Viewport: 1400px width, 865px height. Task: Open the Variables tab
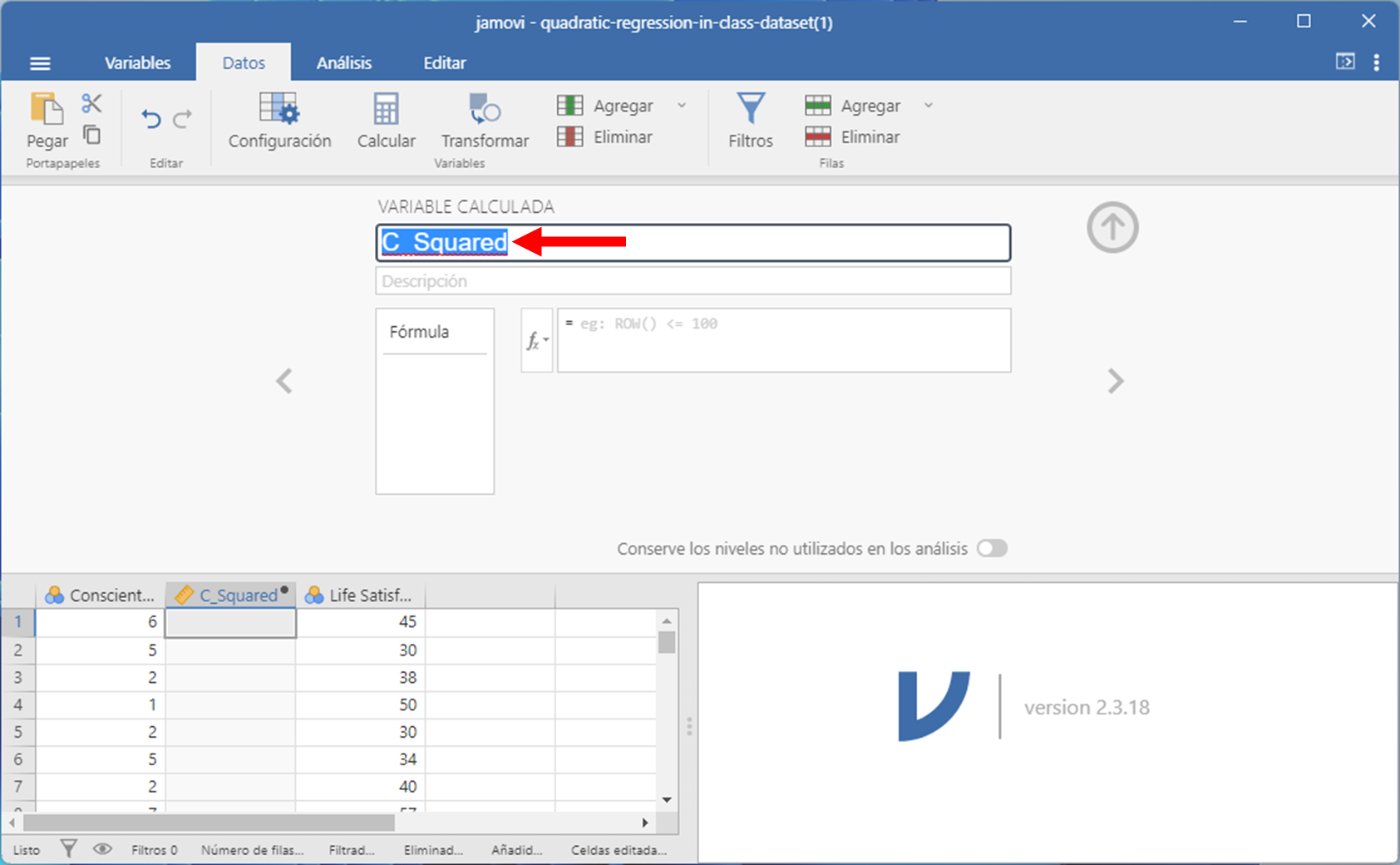coord(137,63)
